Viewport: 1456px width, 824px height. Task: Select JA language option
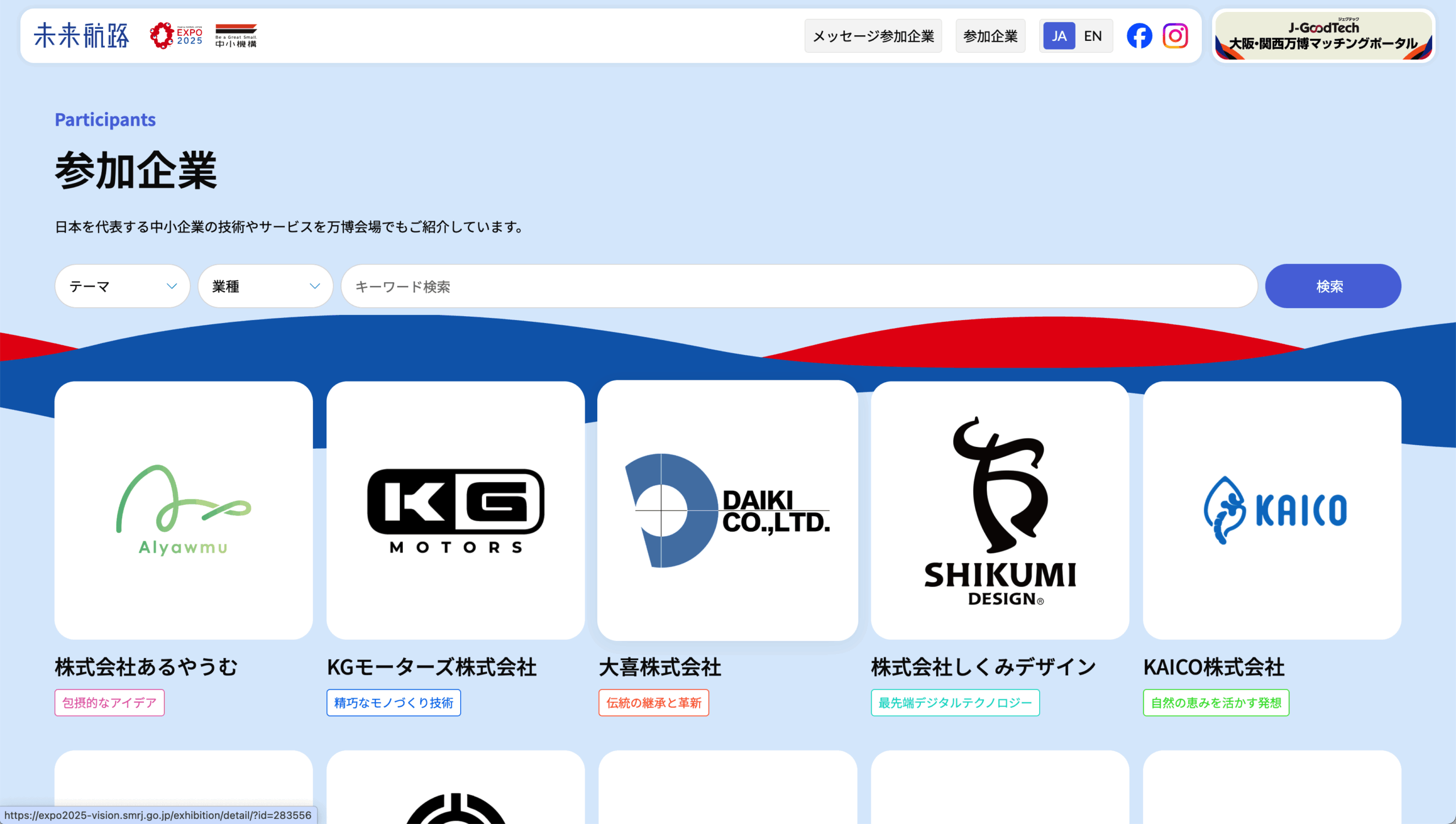1058,36
